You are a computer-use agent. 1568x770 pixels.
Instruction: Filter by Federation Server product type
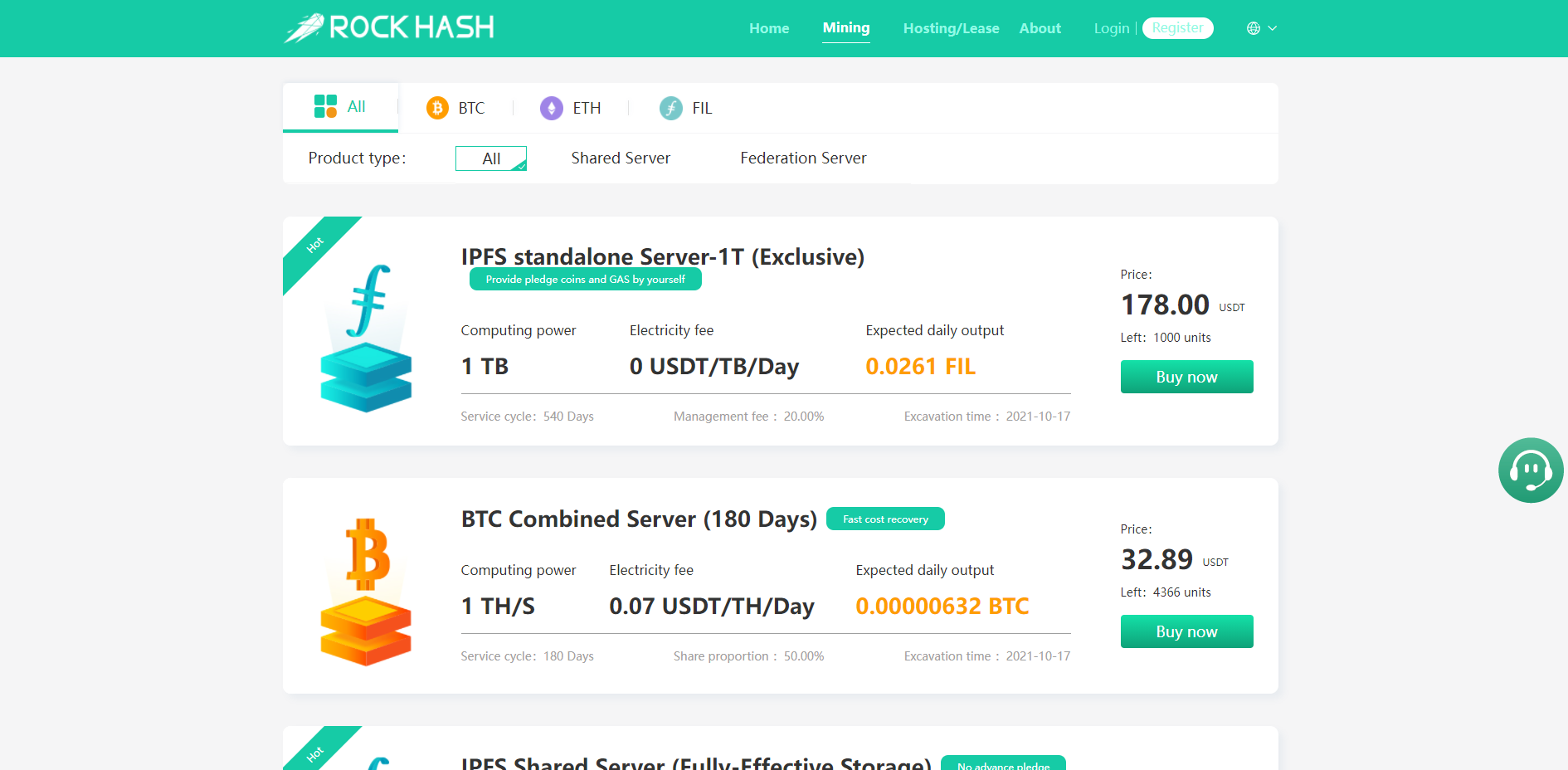coord(803,158)
